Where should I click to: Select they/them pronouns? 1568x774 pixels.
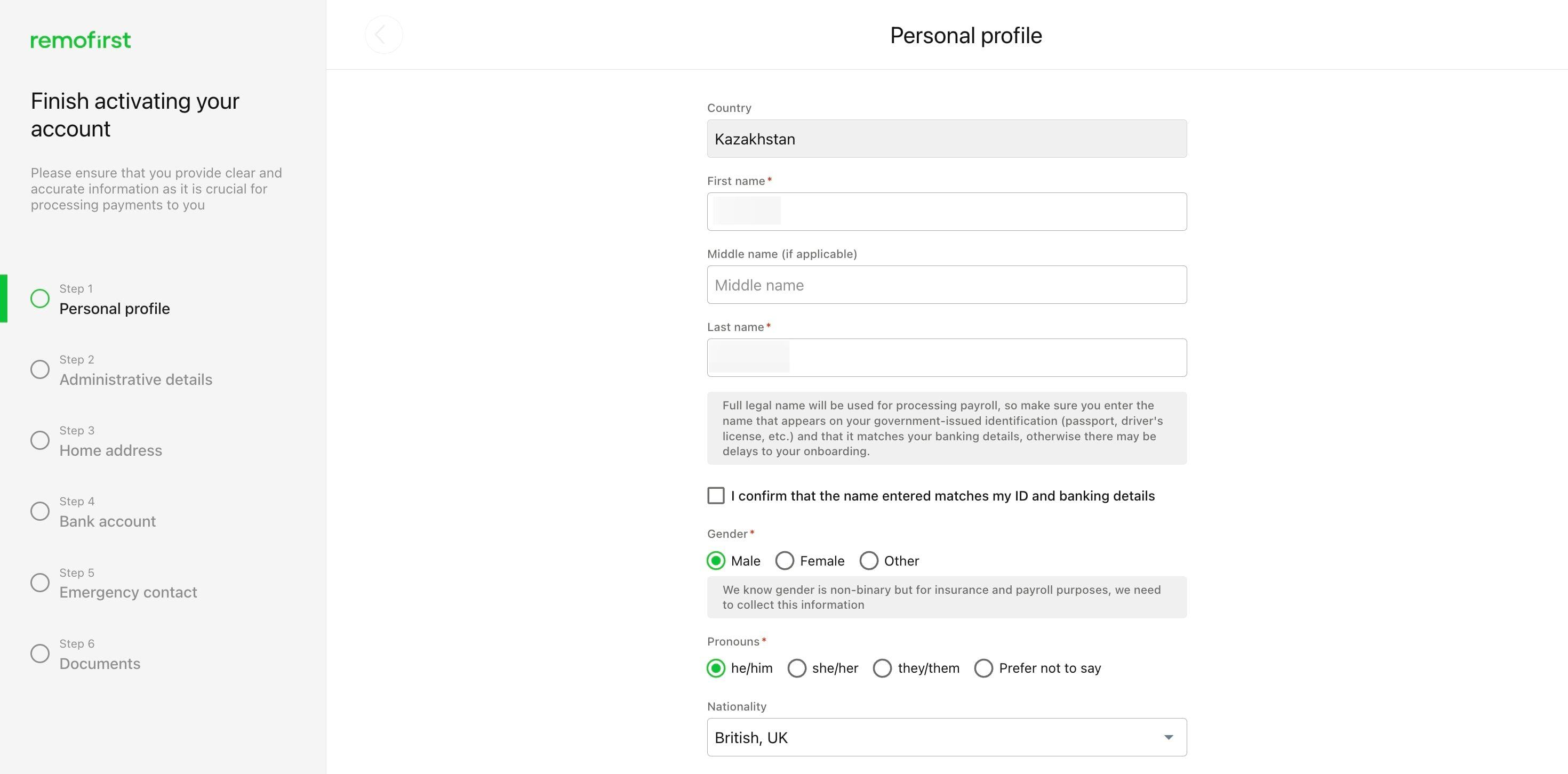882,668
